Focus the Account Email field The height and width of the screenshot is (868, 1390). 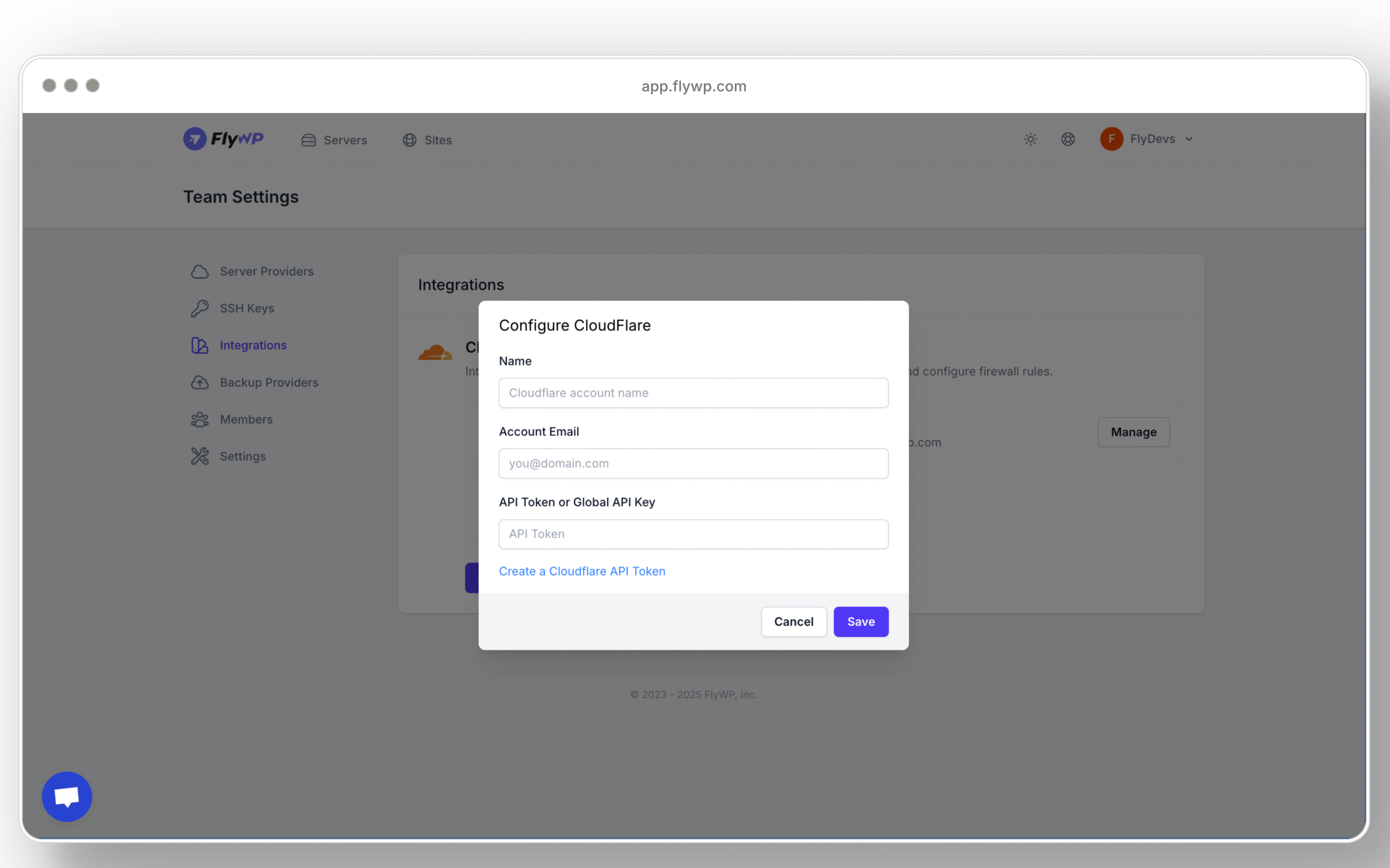pos(693,463)
